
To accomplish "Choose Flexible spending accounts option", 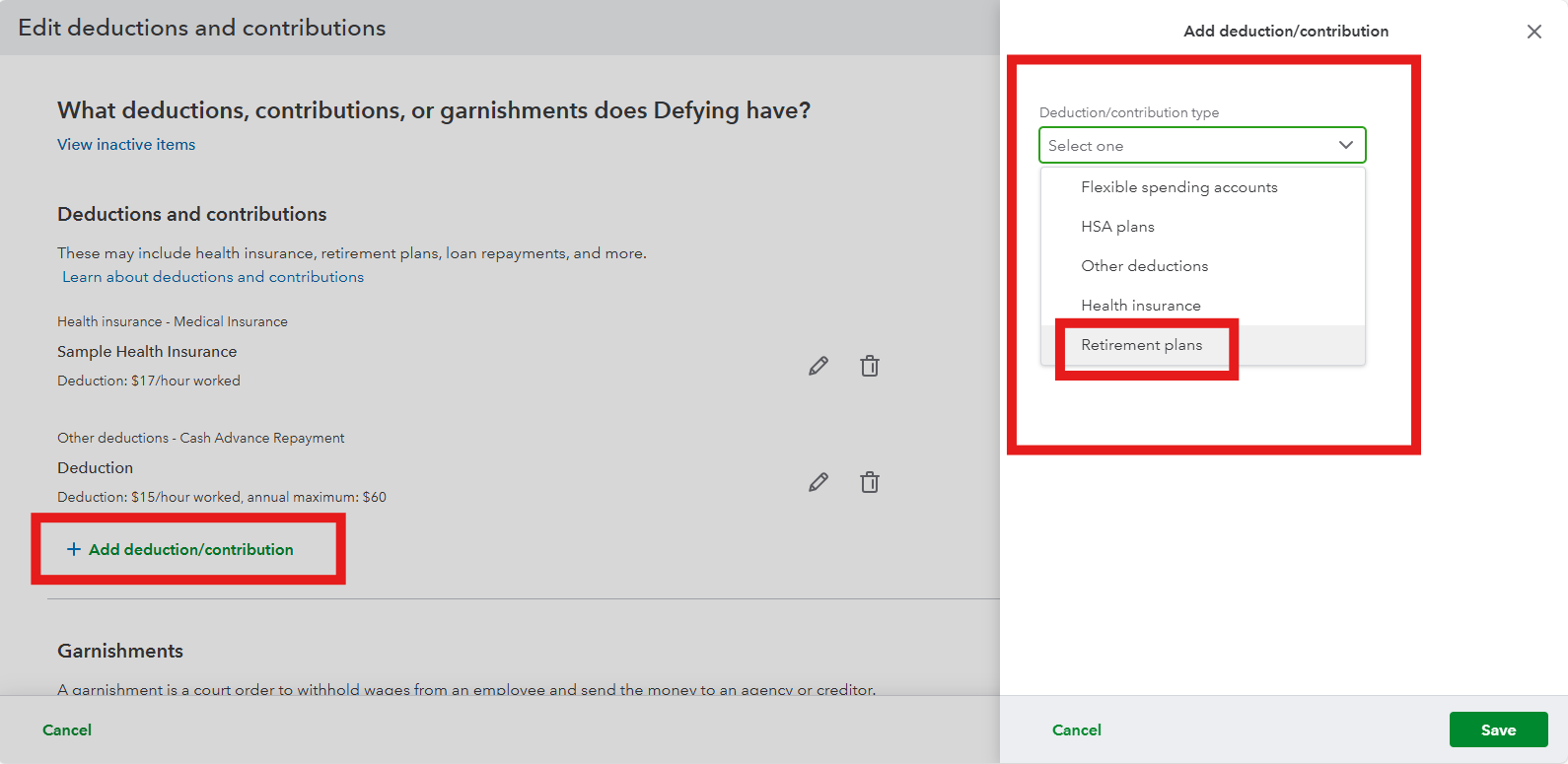I will point(1178,187).
